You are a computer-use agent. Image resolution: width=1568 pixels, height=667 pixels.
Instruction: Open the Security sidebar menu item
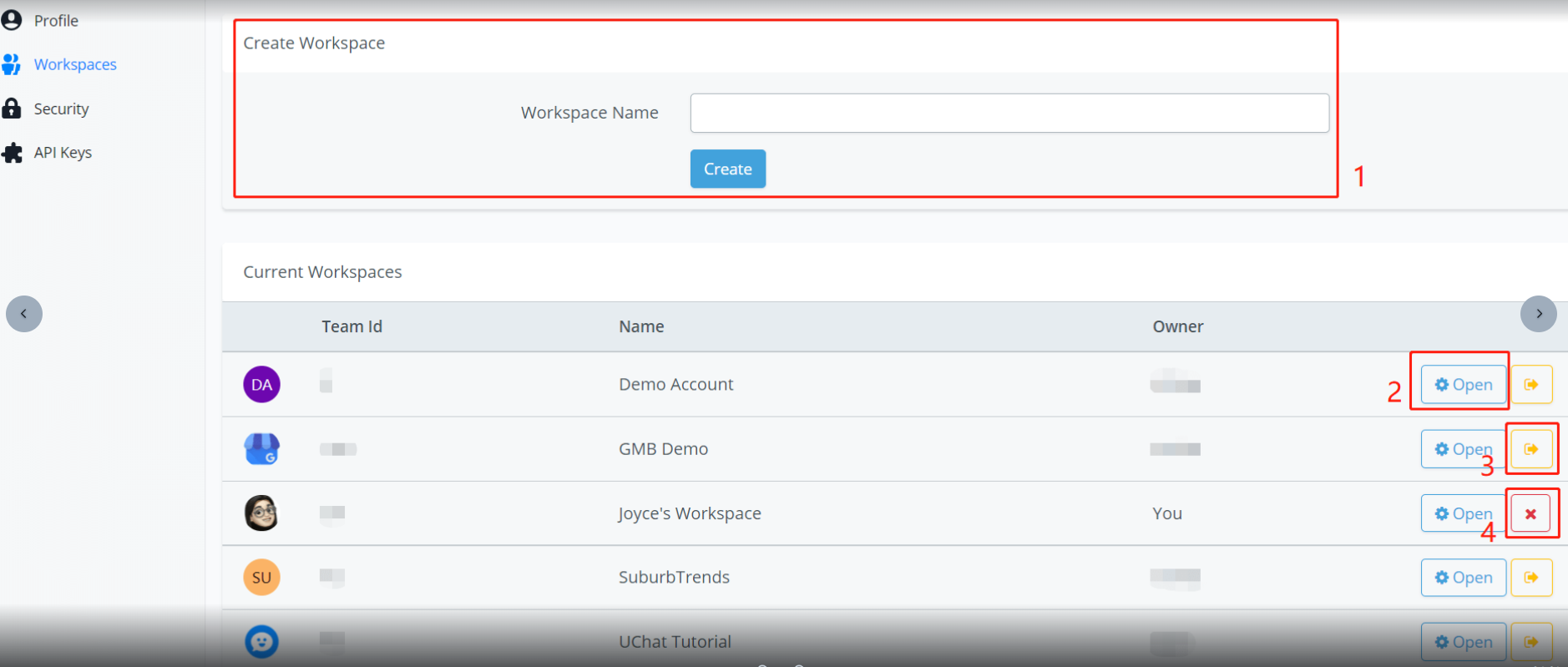(61, 109)
